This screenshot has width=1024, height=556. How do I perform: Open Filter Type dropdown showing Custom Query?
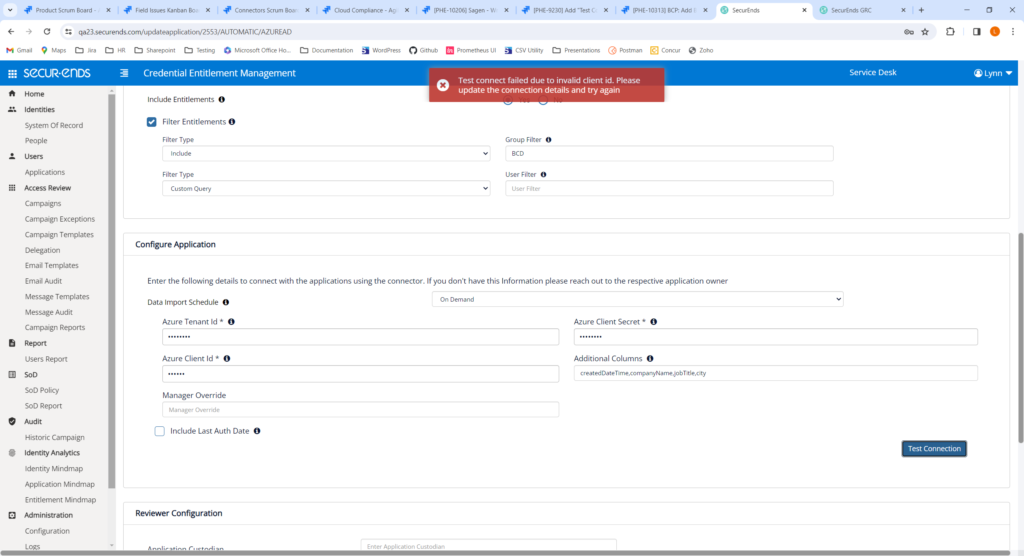[x=326, y=188]
